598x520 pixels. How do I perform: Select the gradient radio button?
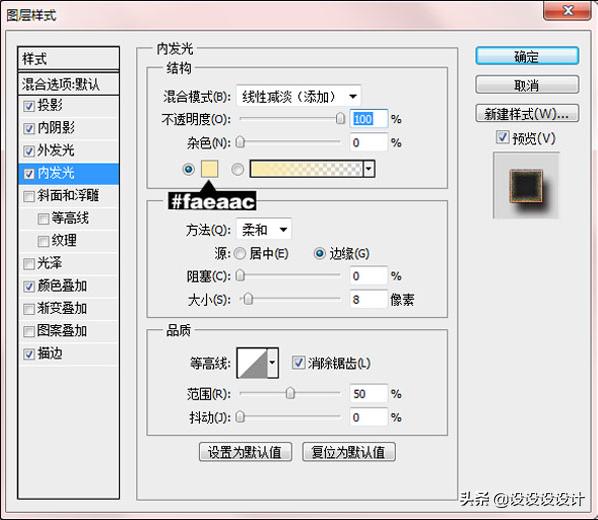(238, 169)
